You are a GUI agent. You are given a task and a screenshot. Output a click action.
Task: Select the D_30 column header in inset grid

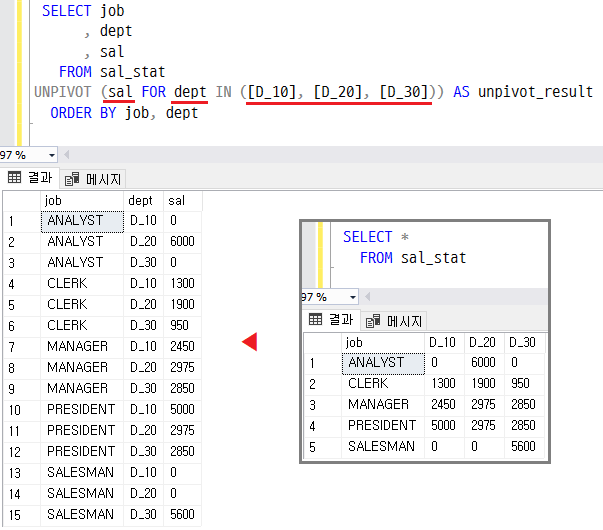click(524, 343)
